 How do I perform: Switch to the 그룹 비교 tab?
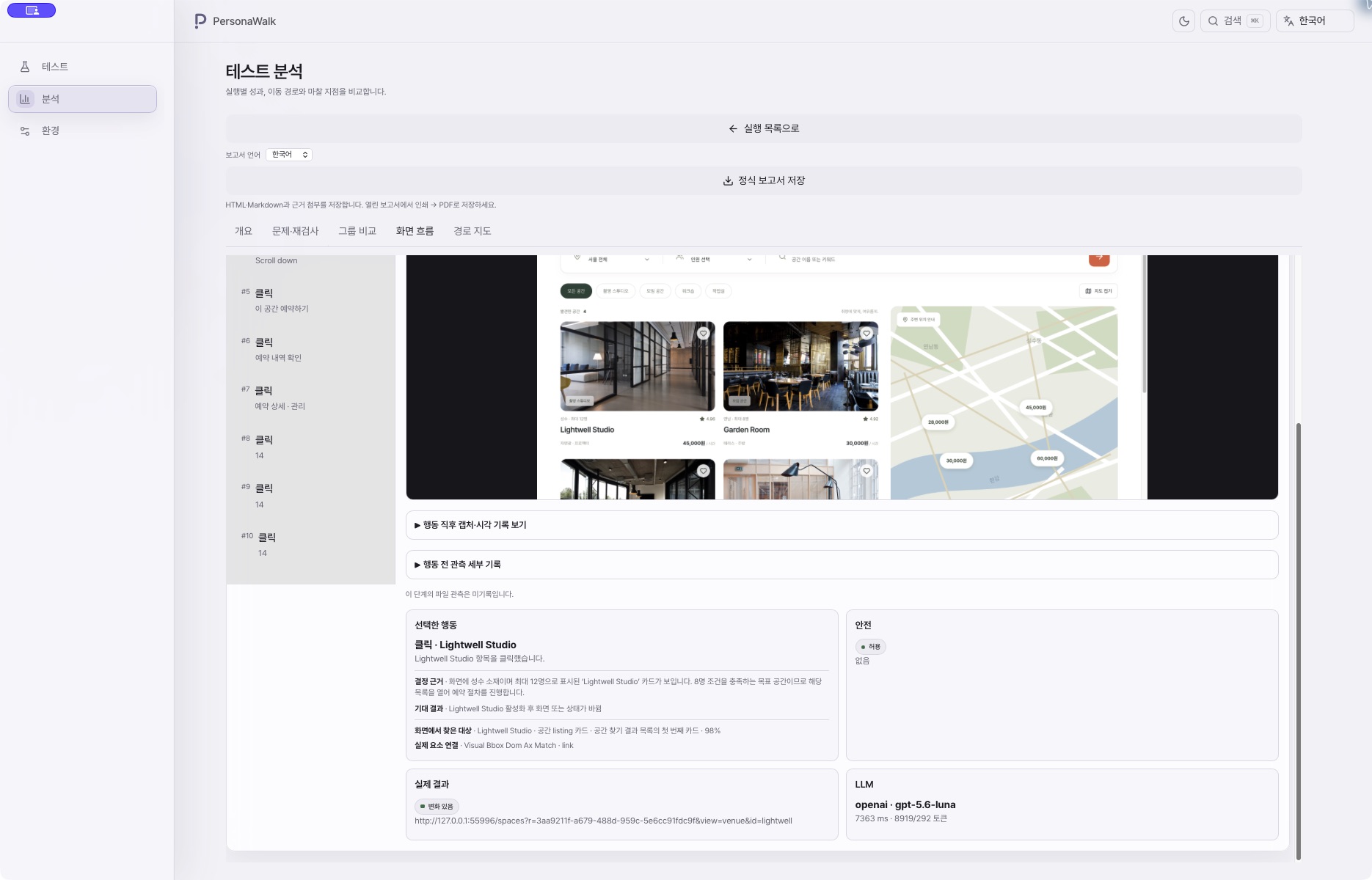click(357, 231)
